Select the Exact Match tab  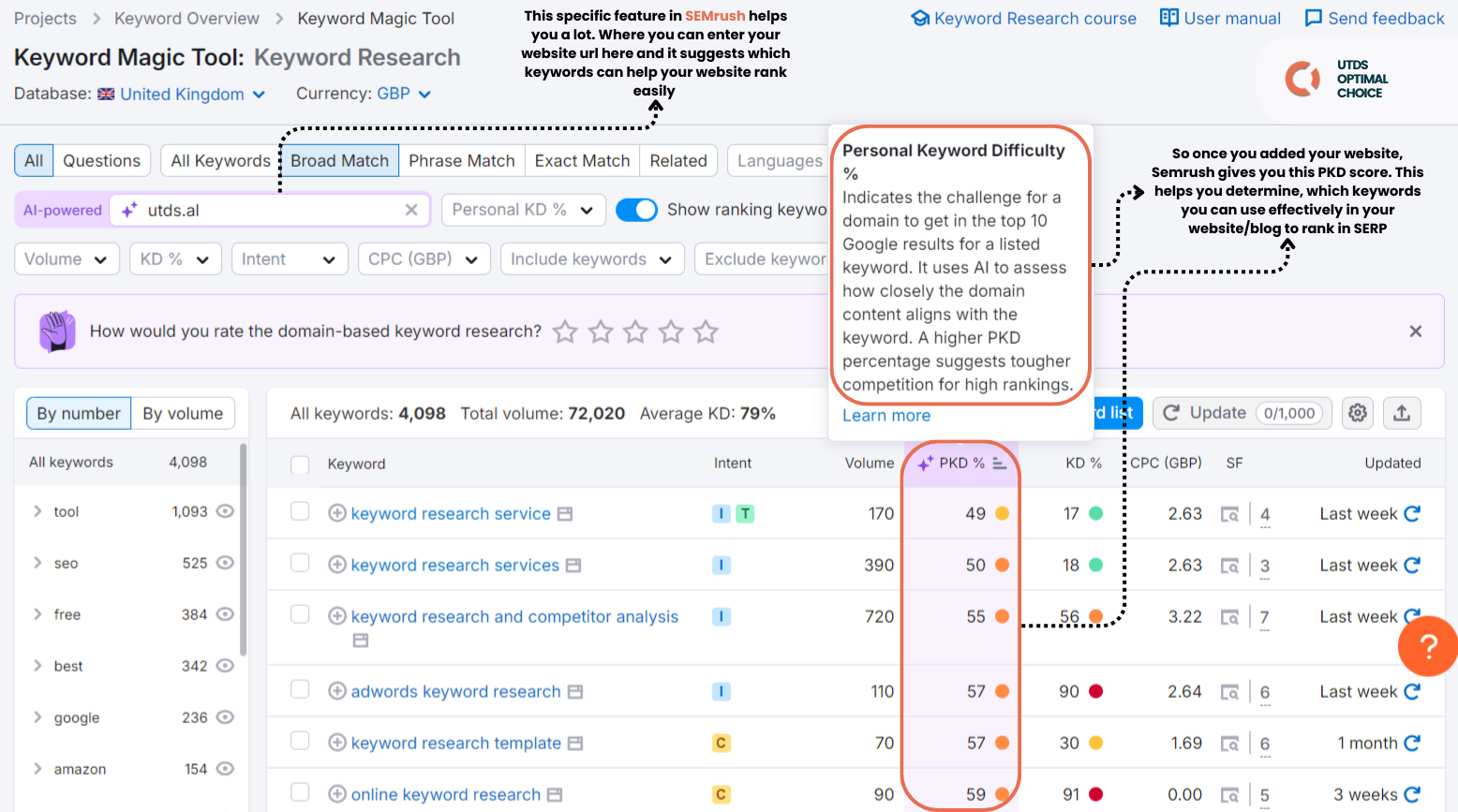point(583,160)
